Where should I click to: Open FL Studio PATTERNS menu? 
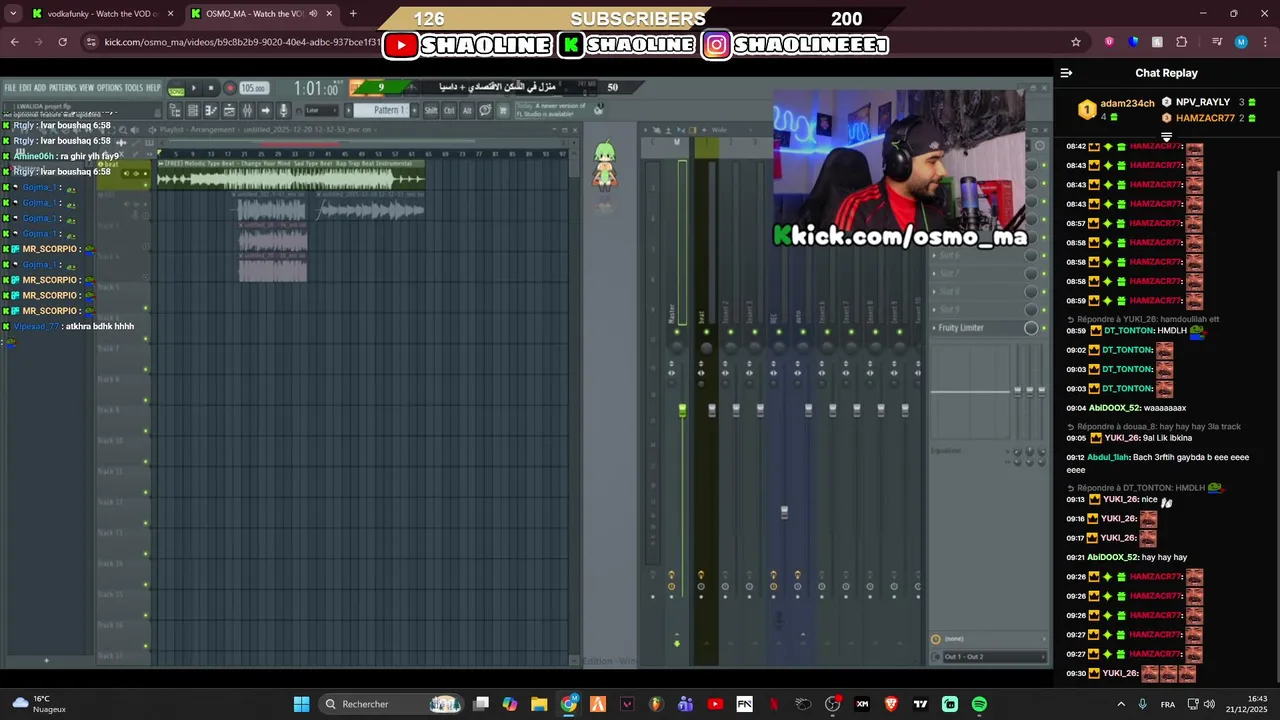point(62,88)
